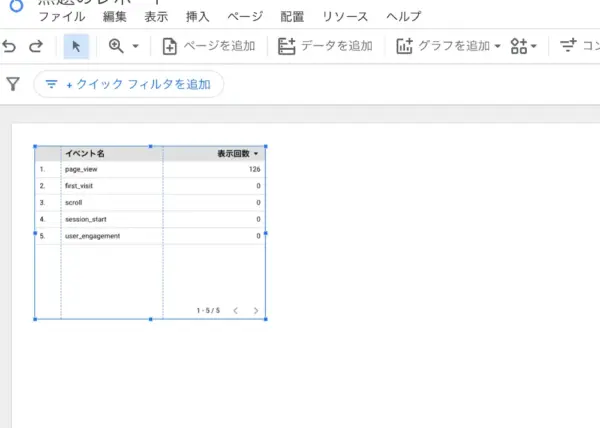Activate the selection pointer tool
The image size is (600, 428).
point(76,46)
